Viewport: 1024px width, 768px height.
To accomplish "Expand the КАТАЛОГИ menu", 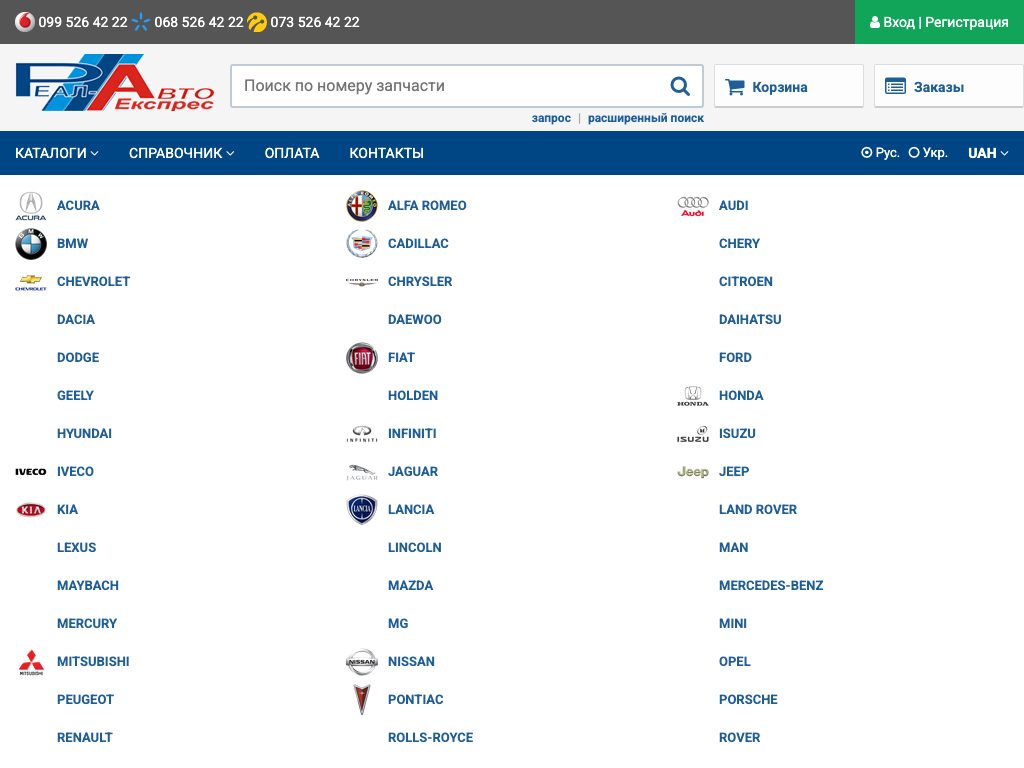I will [57, 153].
